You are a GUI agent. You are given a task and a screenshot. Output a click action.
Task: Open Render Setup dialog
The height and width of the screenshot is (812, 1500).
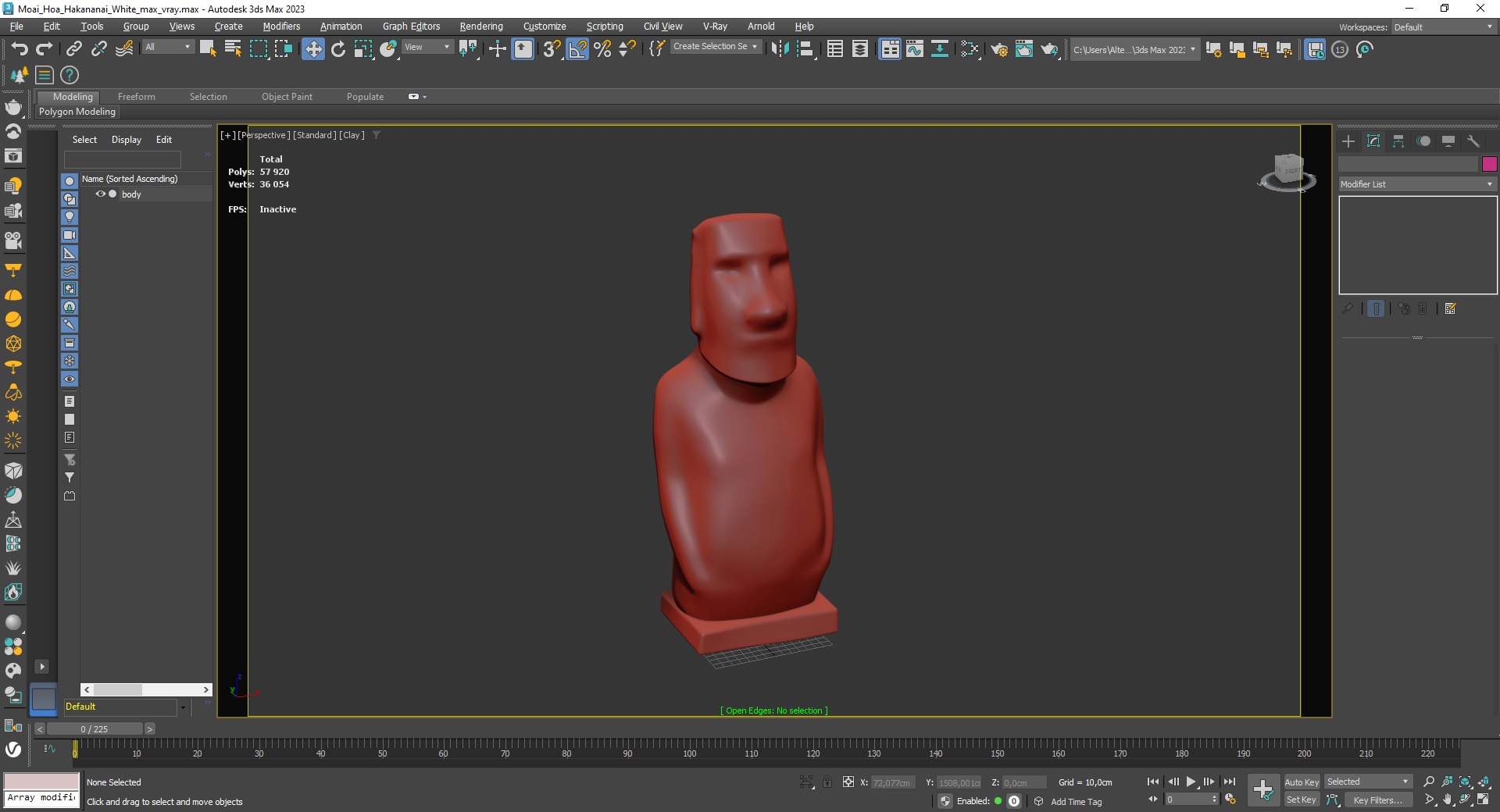(x=999, y=49)
